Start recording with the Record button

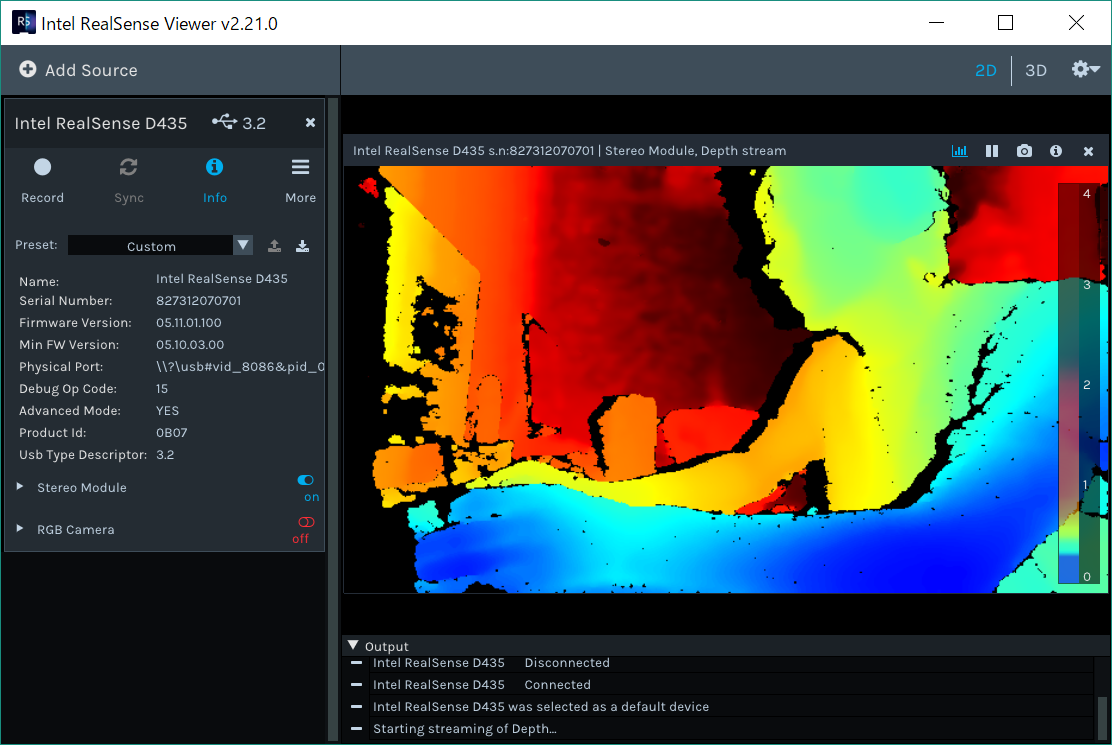click(43, 180)
